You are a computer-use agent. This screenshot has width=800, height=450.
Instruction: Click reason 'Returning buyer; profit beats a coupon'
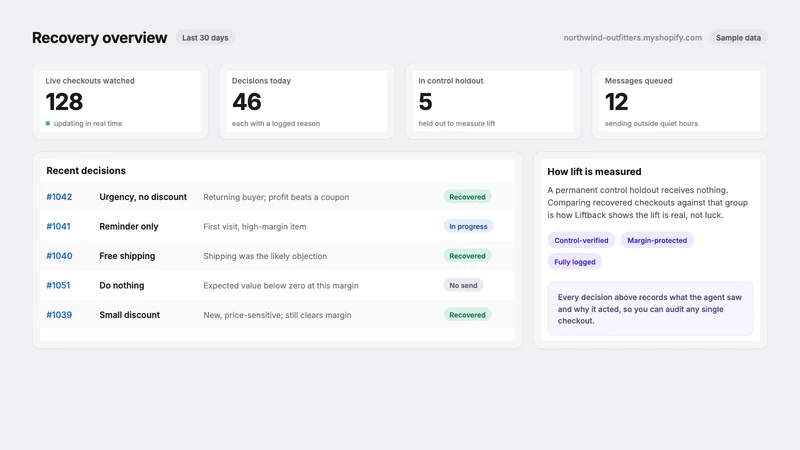(276, 197)
